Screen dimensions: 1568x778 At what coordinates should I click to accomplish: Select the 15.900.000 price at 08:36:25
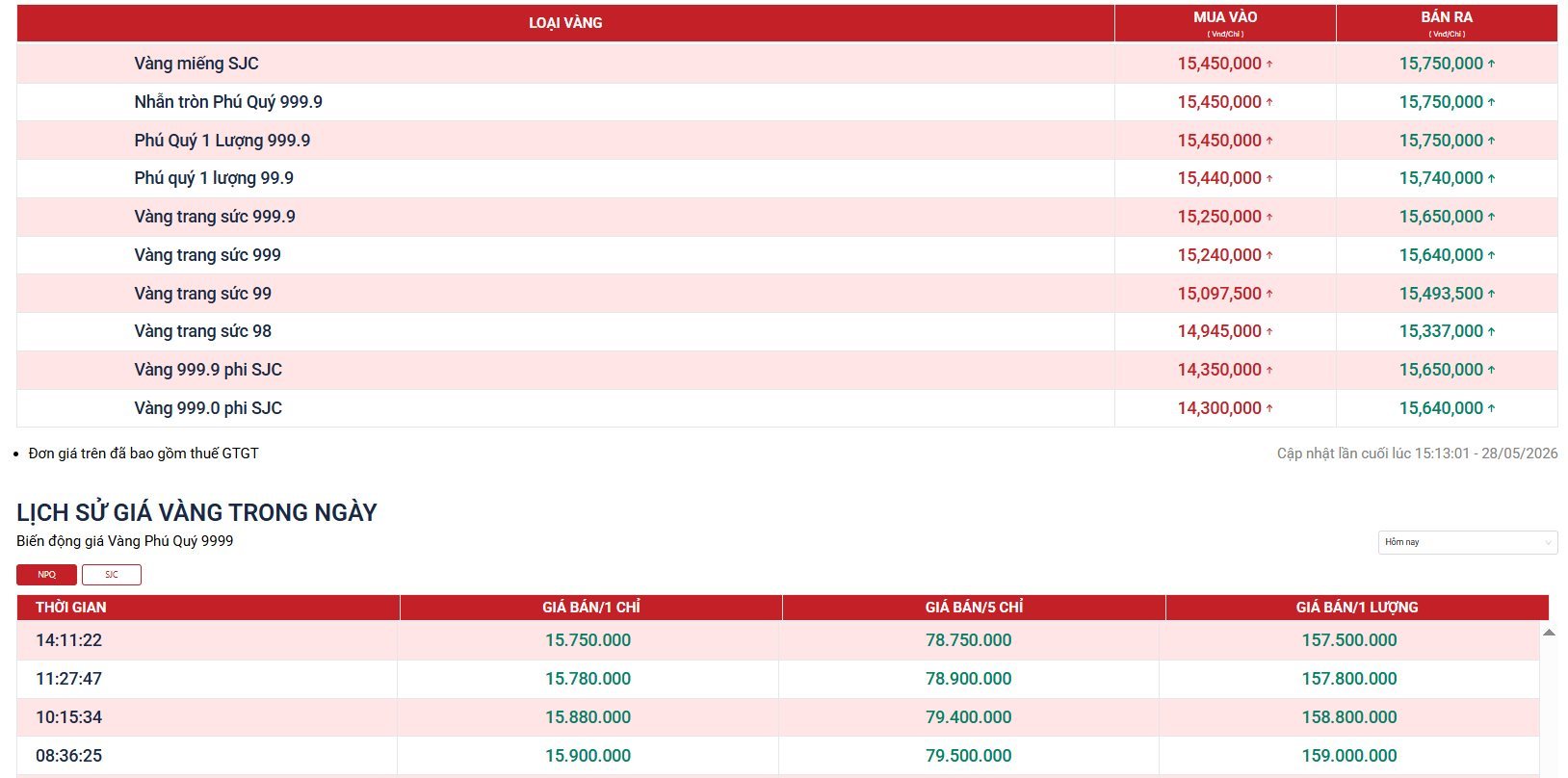(588, 756)
